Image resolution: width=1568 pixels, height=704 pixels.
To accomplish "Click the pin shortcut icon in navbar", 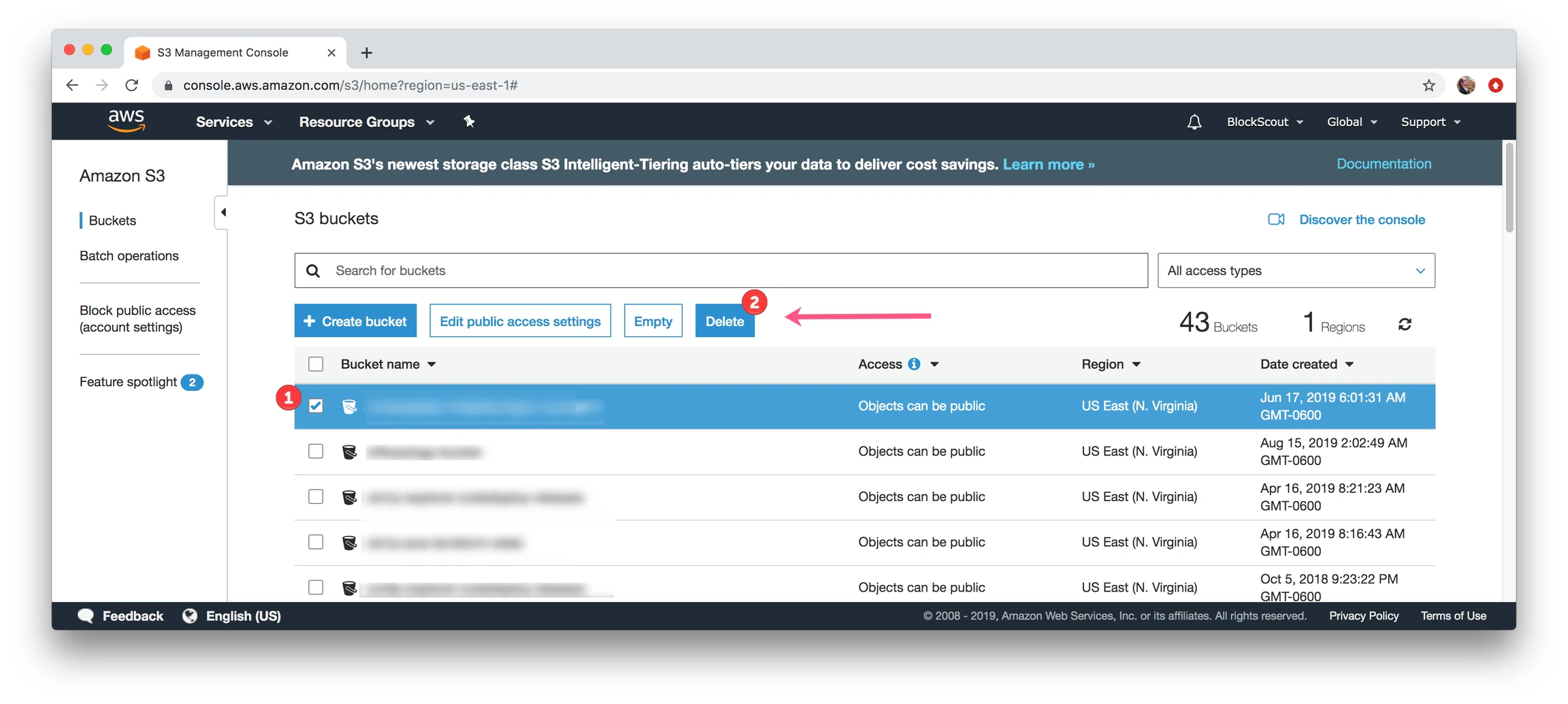I will pyautogui.click(x=469, y=121).
